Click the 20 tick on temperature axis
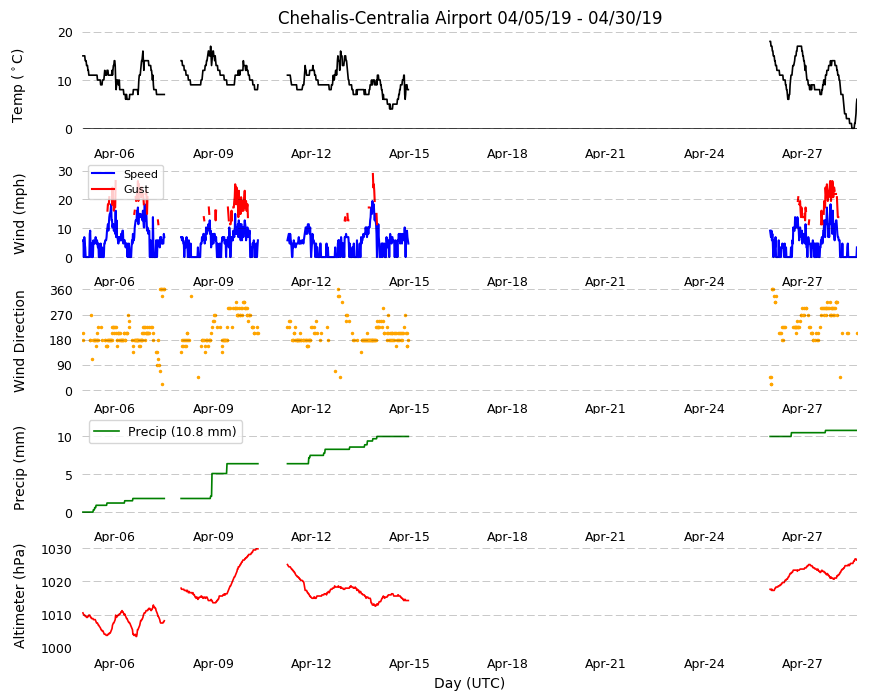Viewport: 870px width, 700px height. coord(65,33)
